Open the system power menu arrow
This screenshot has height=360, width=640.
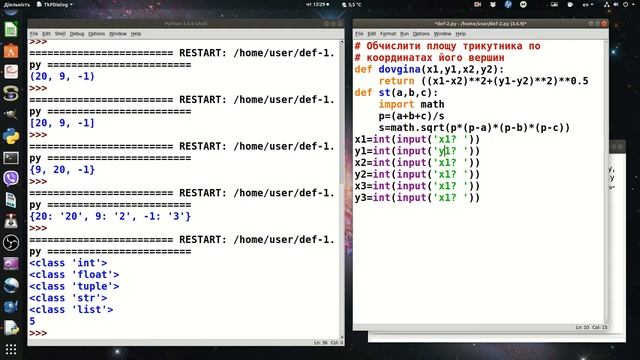[634, 4]
